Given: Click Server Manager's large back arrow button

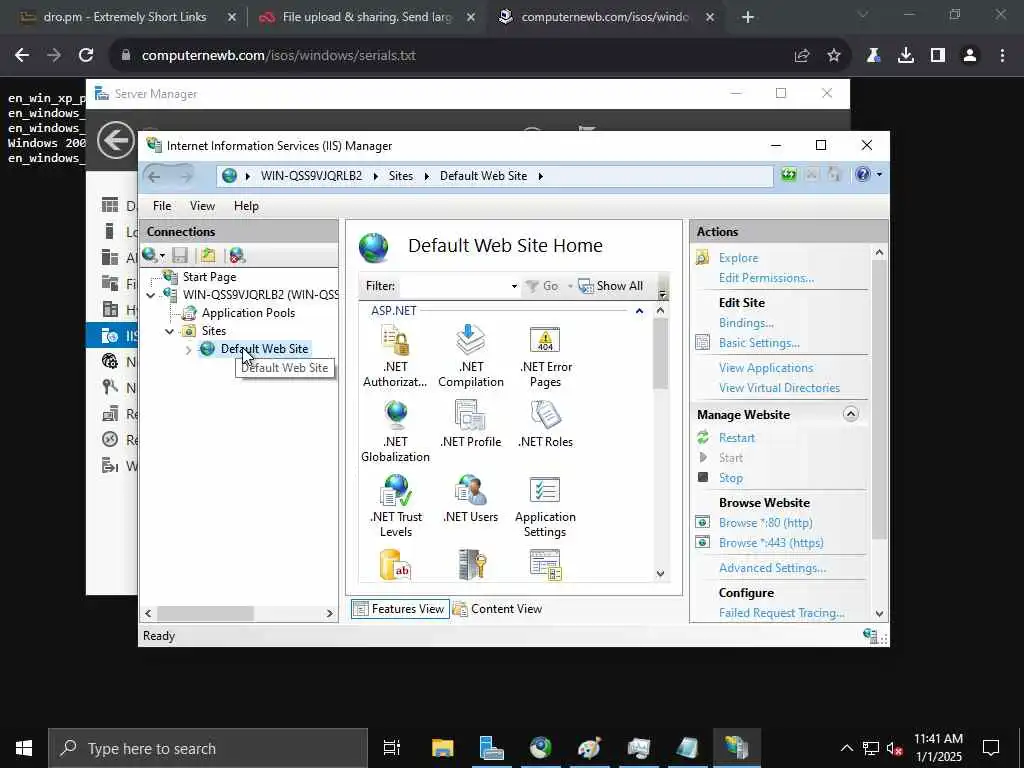Looking at the screenshot, I should [116, 140].
